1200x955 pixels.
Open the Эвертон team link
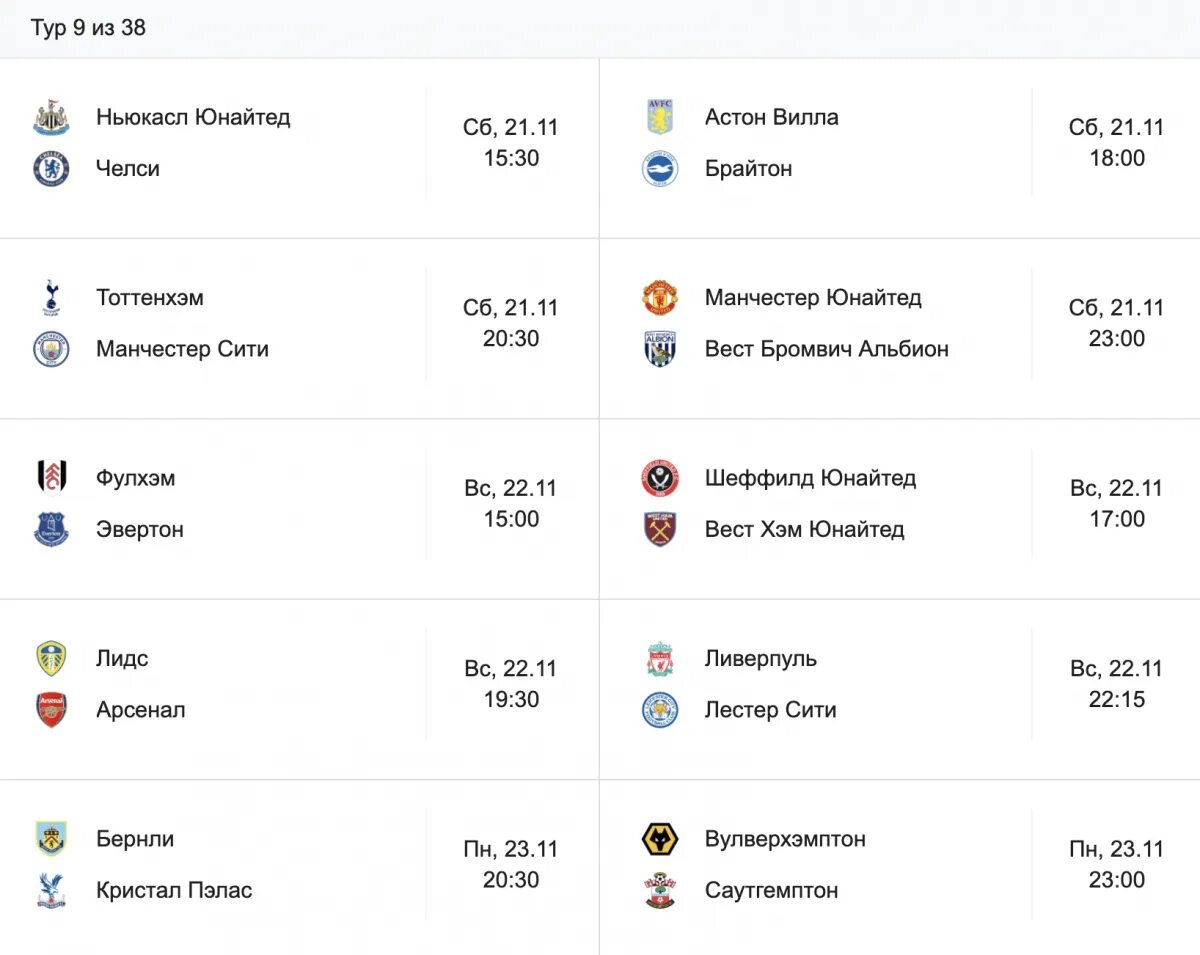pos(140,530)
